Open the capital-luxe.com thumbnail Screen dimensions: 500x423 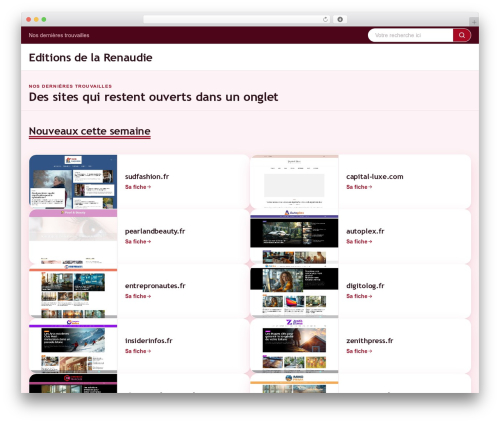(x=294, y=182)
